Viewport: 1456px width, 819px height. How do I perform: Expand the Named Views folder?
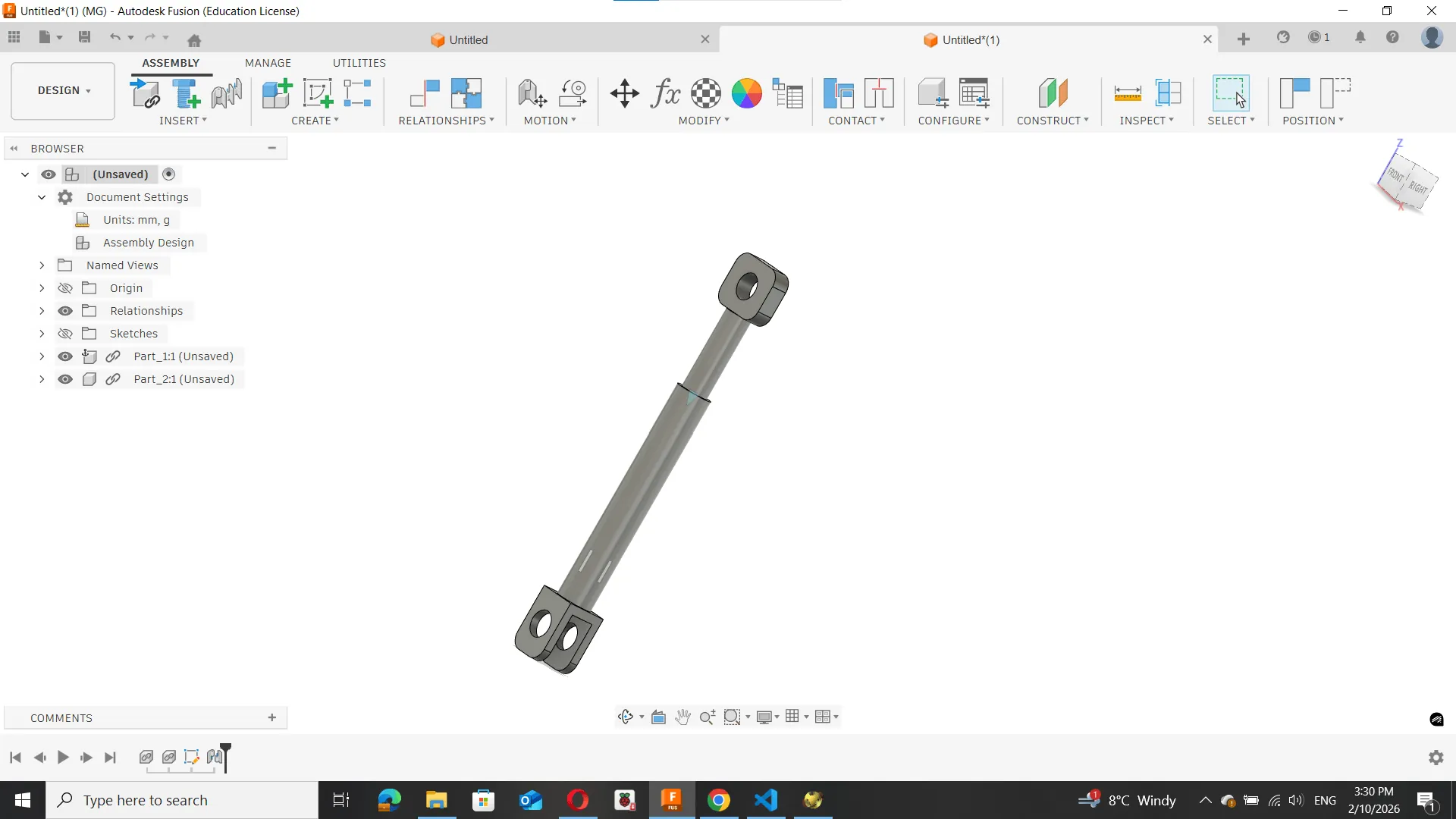[42, 265]
